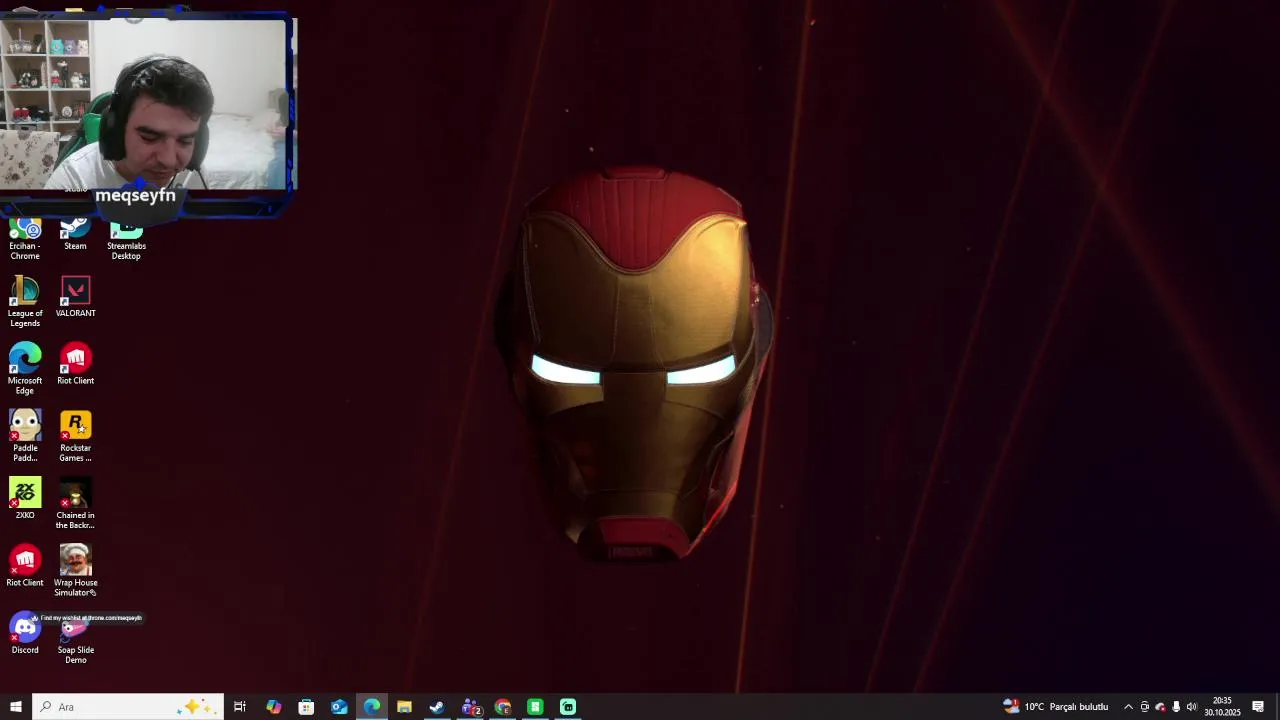
Task: Select the Riot Client icon beside Wrap House Simulator
Action: tap(25, 566)
